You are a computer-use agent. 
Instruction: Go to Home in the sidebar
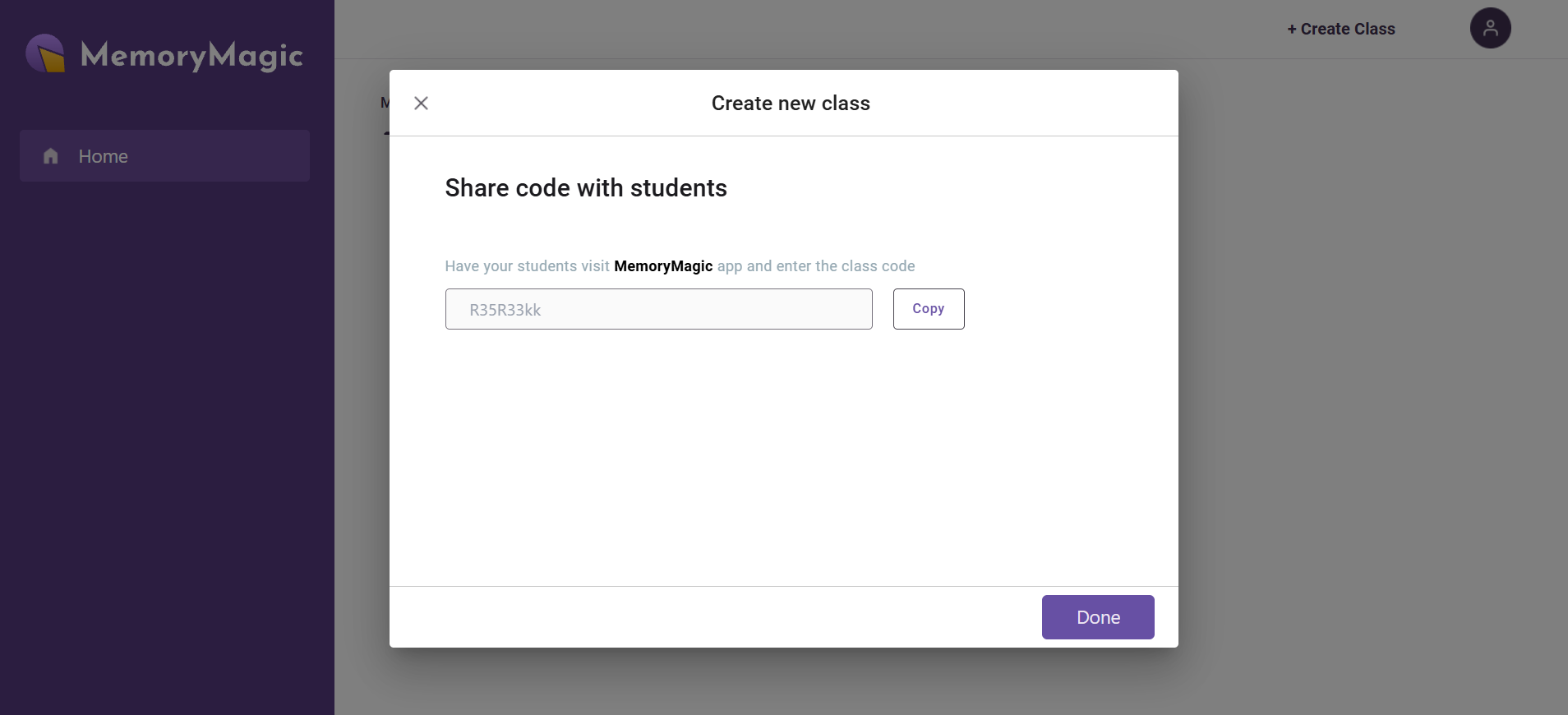164,155
